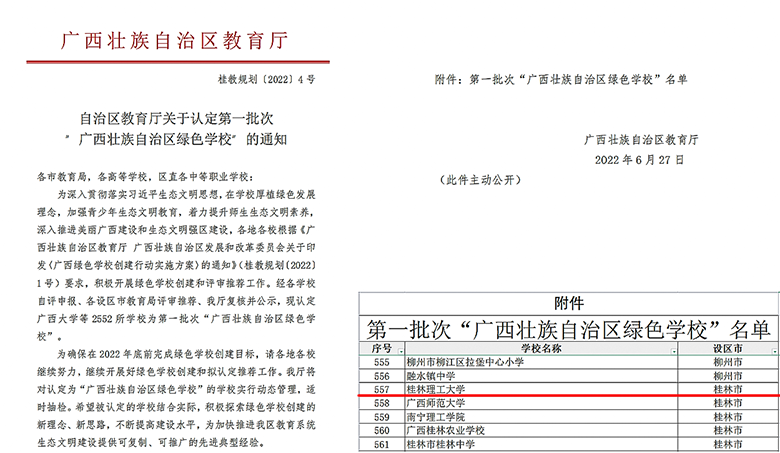The height and width of the screenshot is (453, 780).
Task: Select the 桂林市 cell in row 561
Action: pyautogui.click(x=728, y=444)
